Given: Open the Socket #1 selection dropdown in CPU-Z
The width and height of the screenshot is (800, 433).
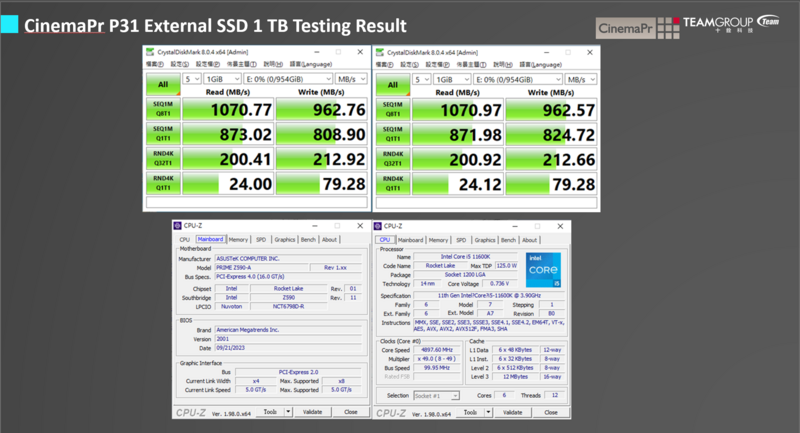Looking at the screenshot, I should 436,396.
